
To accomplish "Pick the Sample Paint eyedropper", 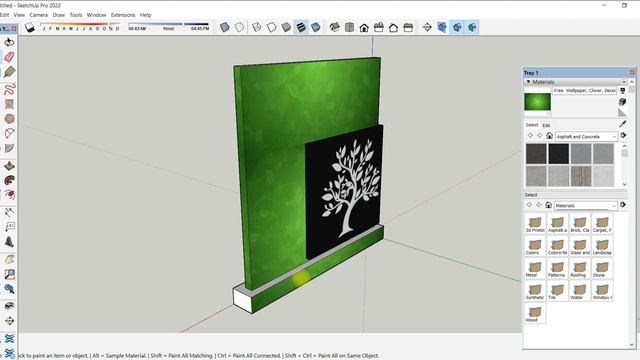I will click(x=622, y=124).
